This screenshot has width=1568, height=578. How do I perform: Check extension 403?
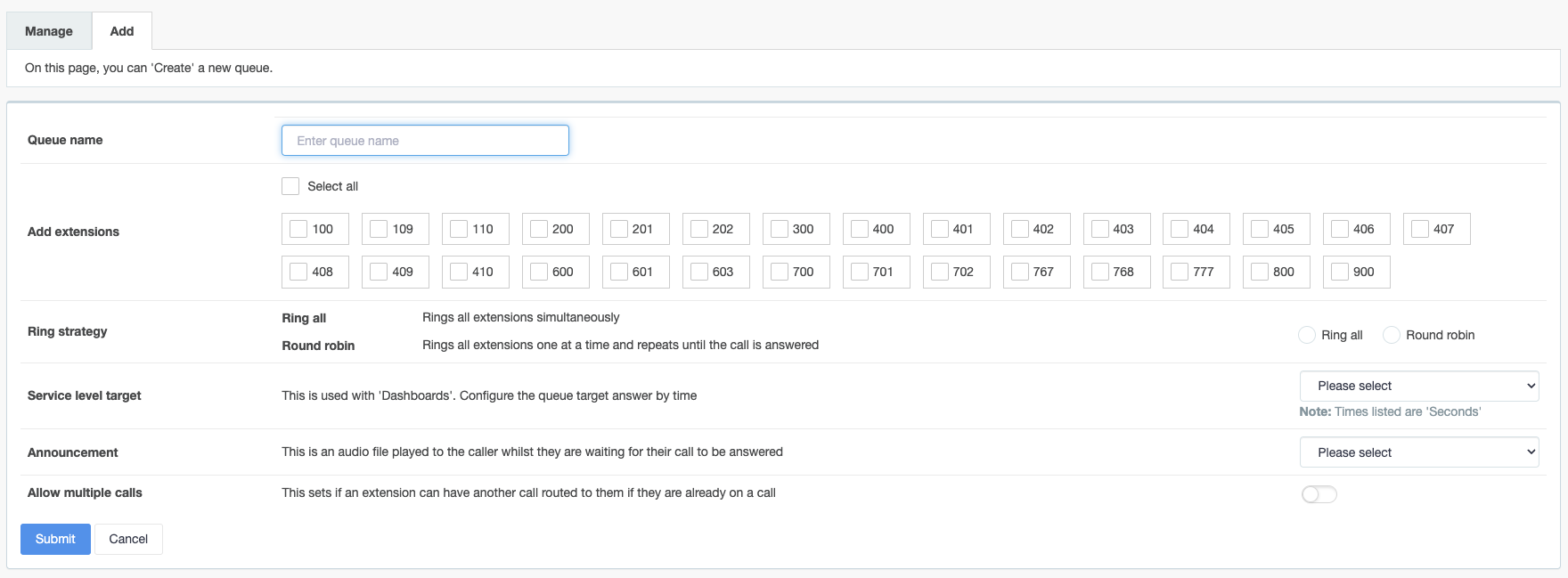pos(1100,229)
